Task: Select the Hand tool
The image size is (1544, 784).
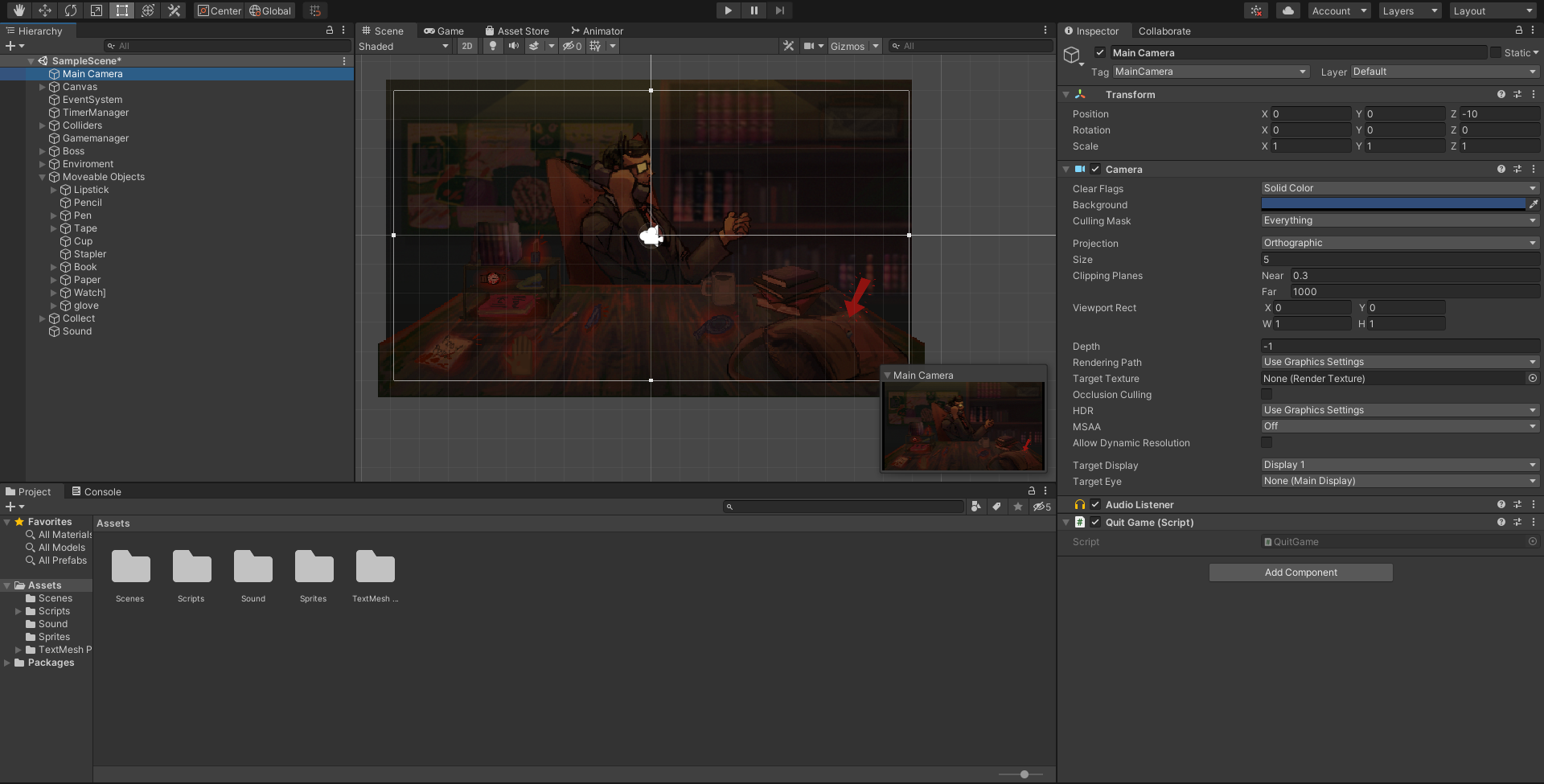Action: [19, 10]
